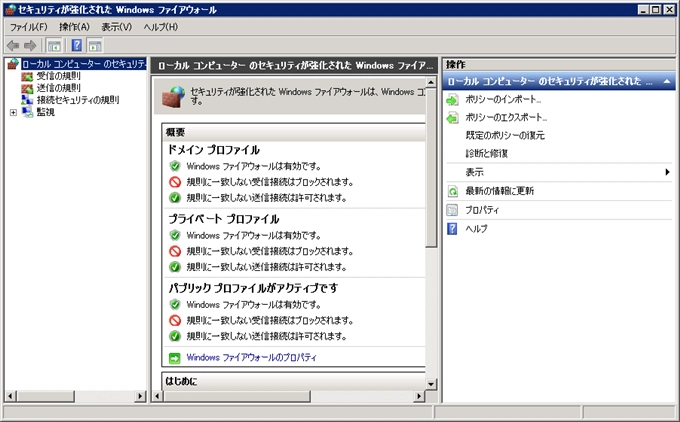Click the blue Help toolbar icon
The image size is (680, 422).
point(77,45)
